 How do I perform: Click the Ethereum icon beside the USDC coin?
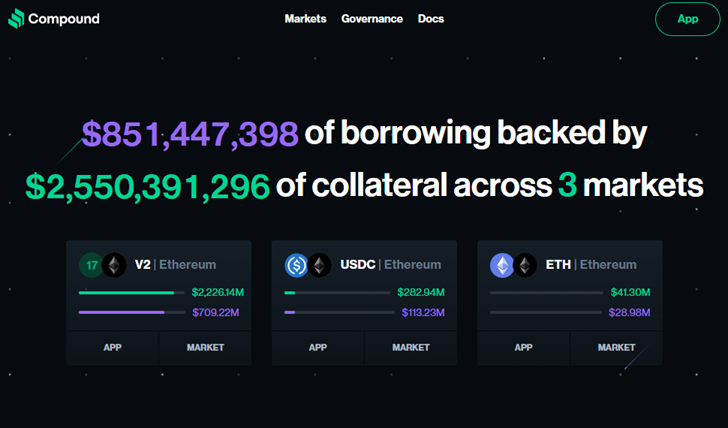(x=320, y=265)
